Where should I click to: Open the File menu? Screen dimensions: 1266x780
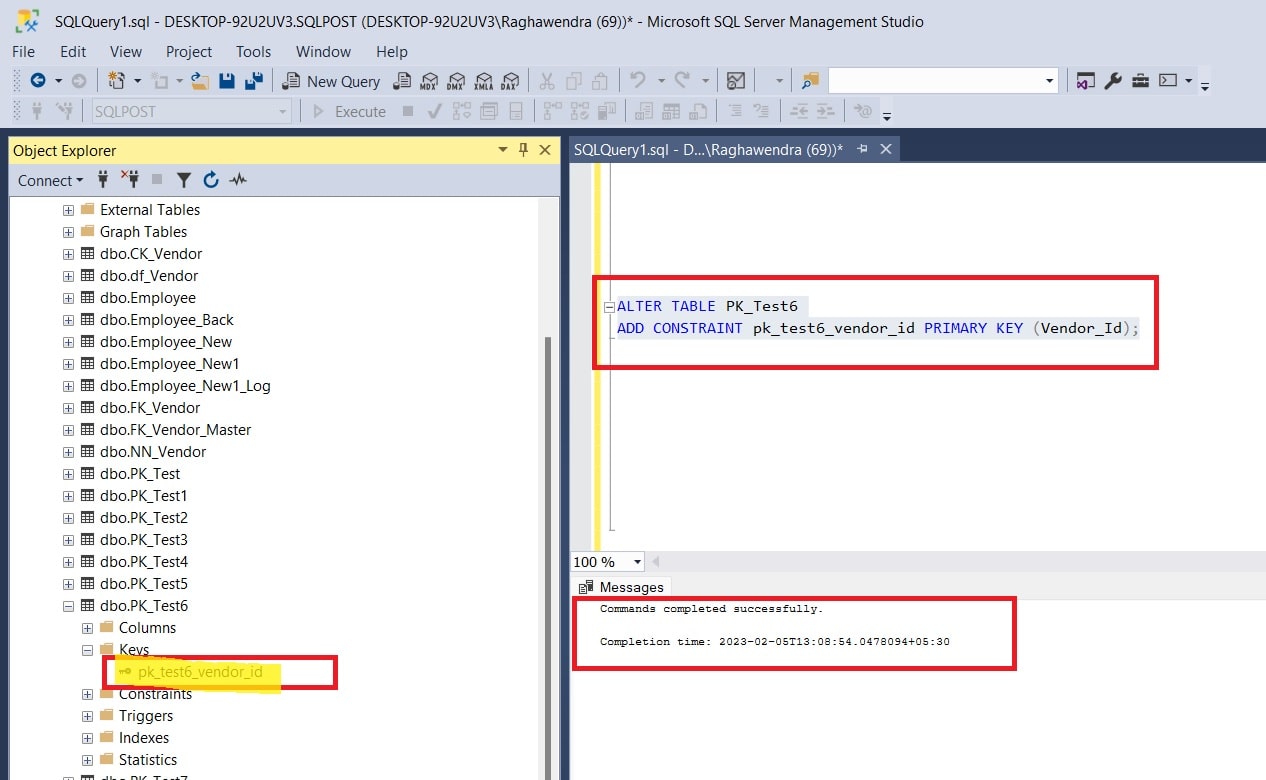pos(23,51)
